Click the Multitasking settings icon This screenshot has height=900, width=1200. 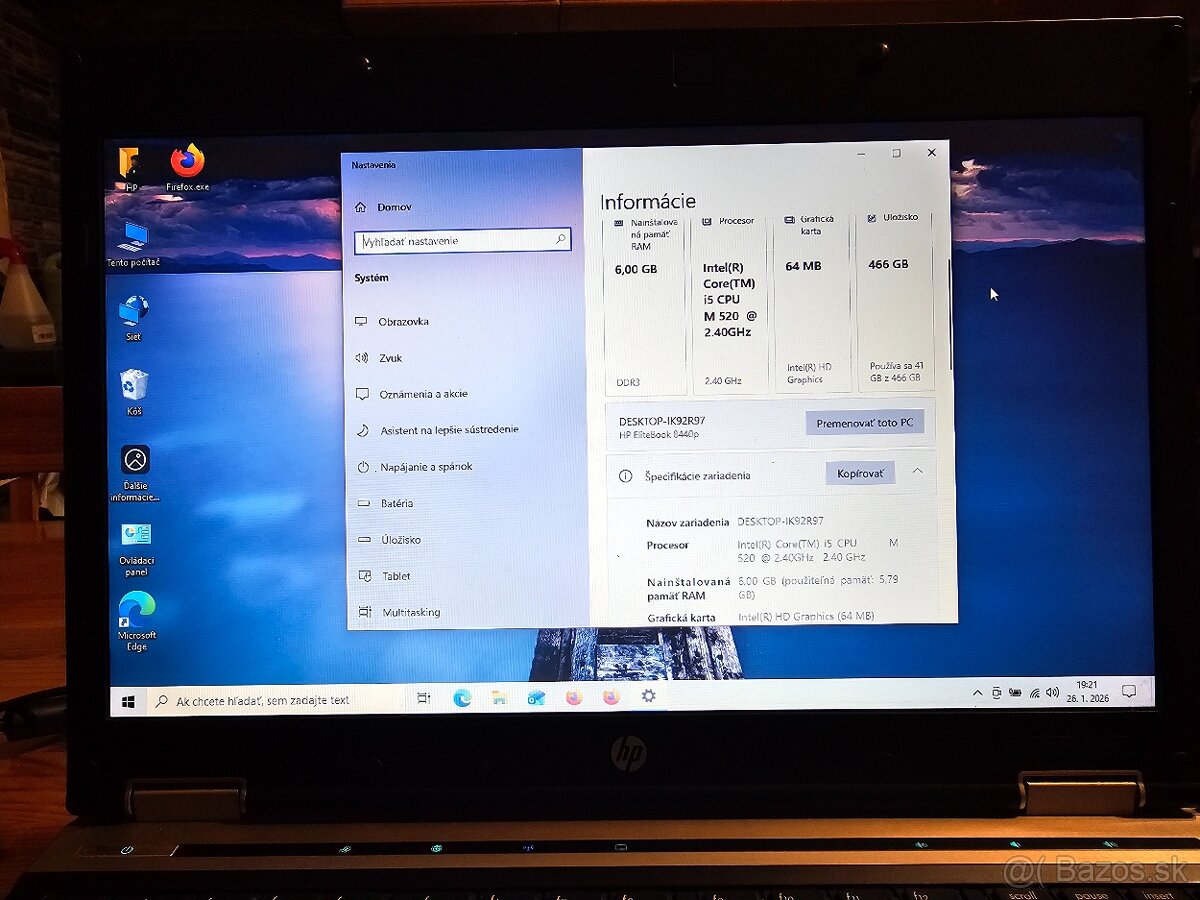tap(409, 611)
